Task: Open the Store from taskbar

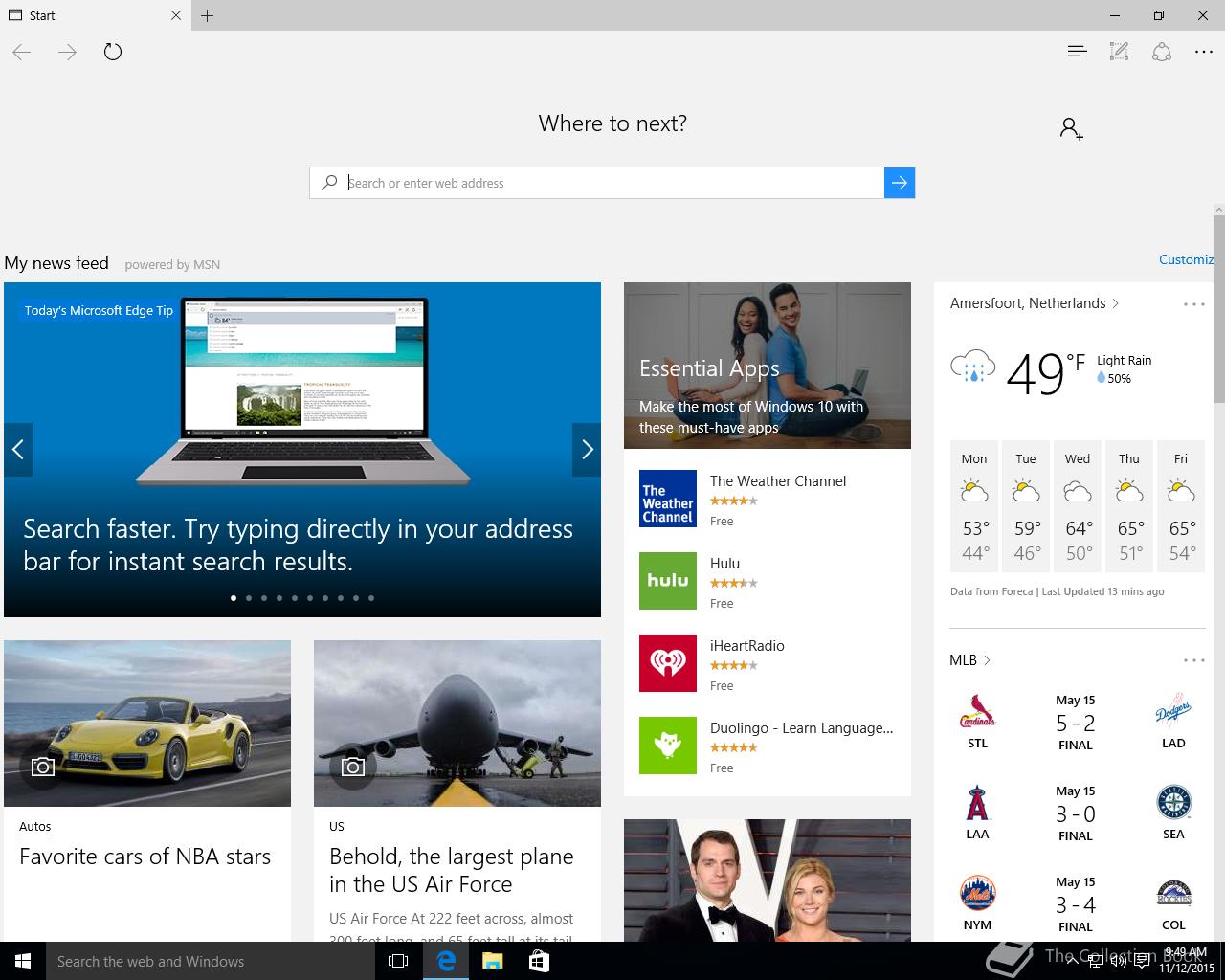Action: [539, 961]
